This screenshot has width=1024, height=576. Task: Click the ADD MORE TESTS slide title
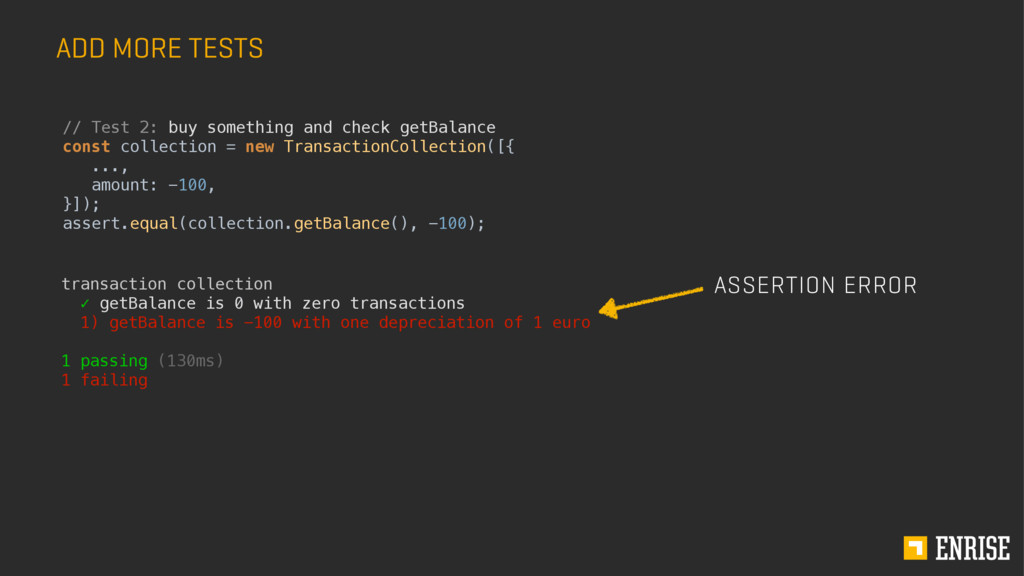point(159,49)
